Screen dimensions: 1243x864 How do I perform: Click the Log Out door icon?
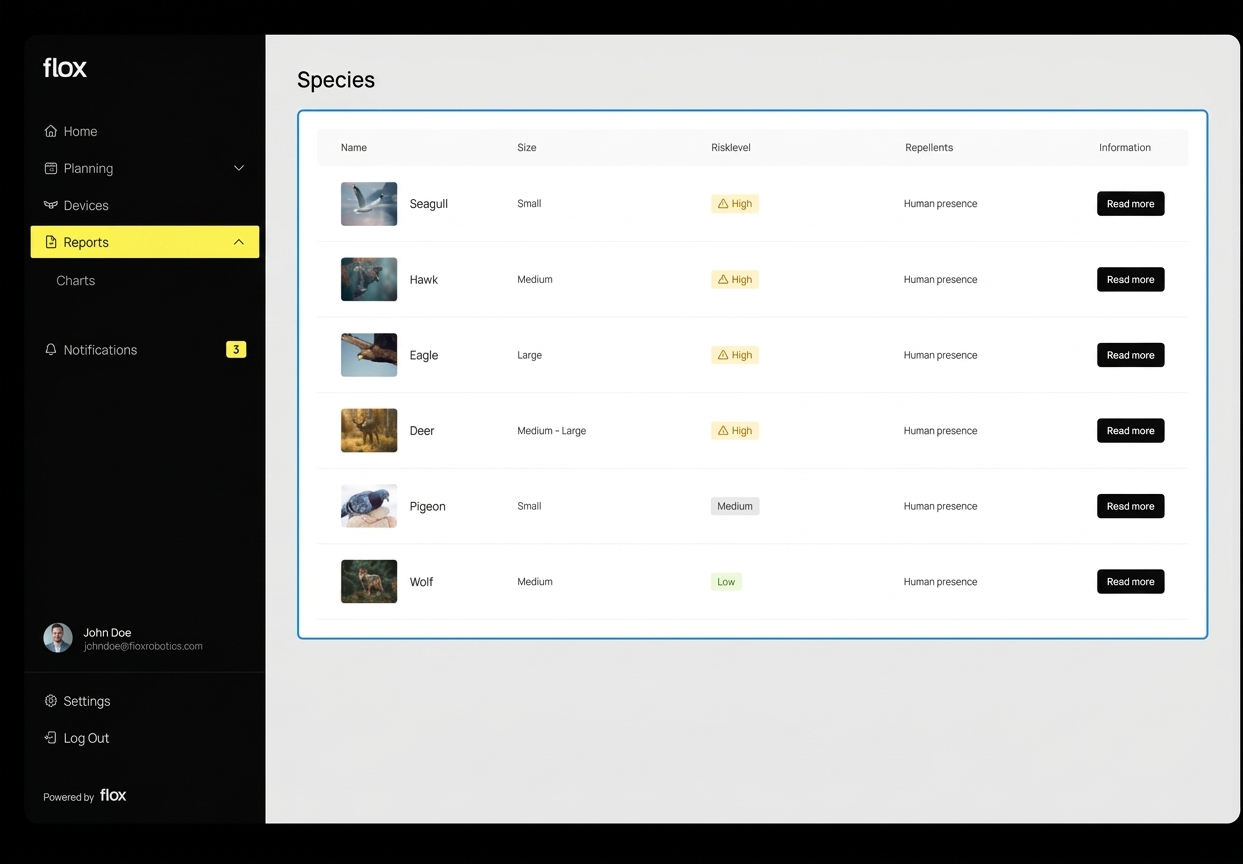coord(51,738)
